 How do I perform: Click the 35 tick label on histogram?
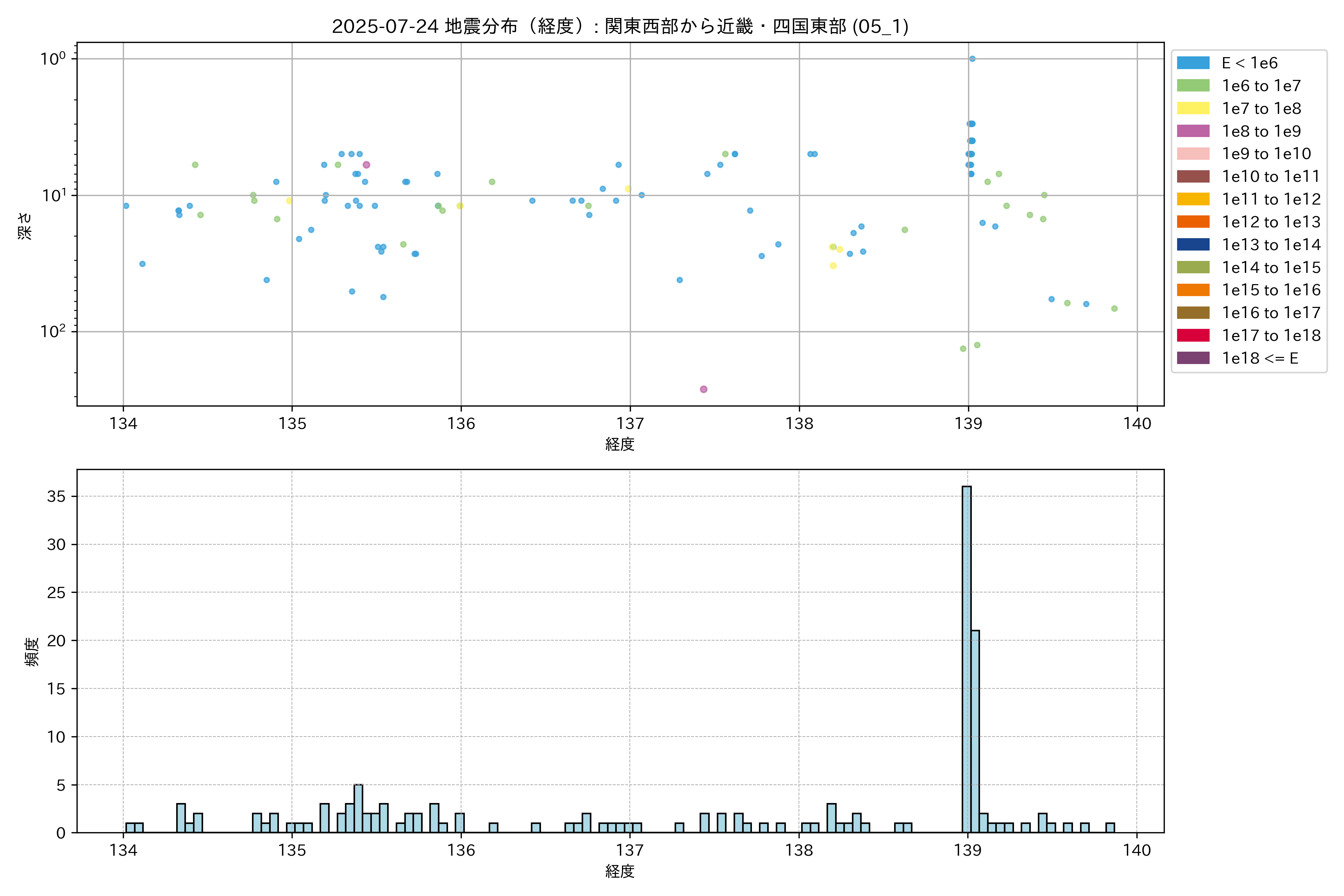[56, 496]
